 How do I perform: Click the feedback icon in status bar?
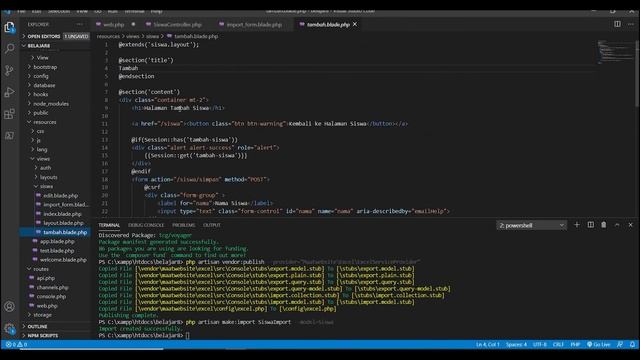[620, 344]
